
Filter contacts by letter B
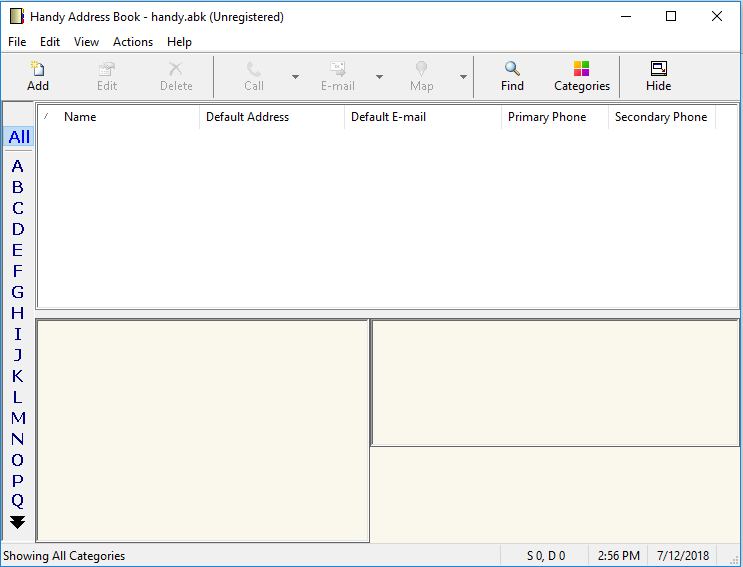pyautogui.click(x=18, y=187)
